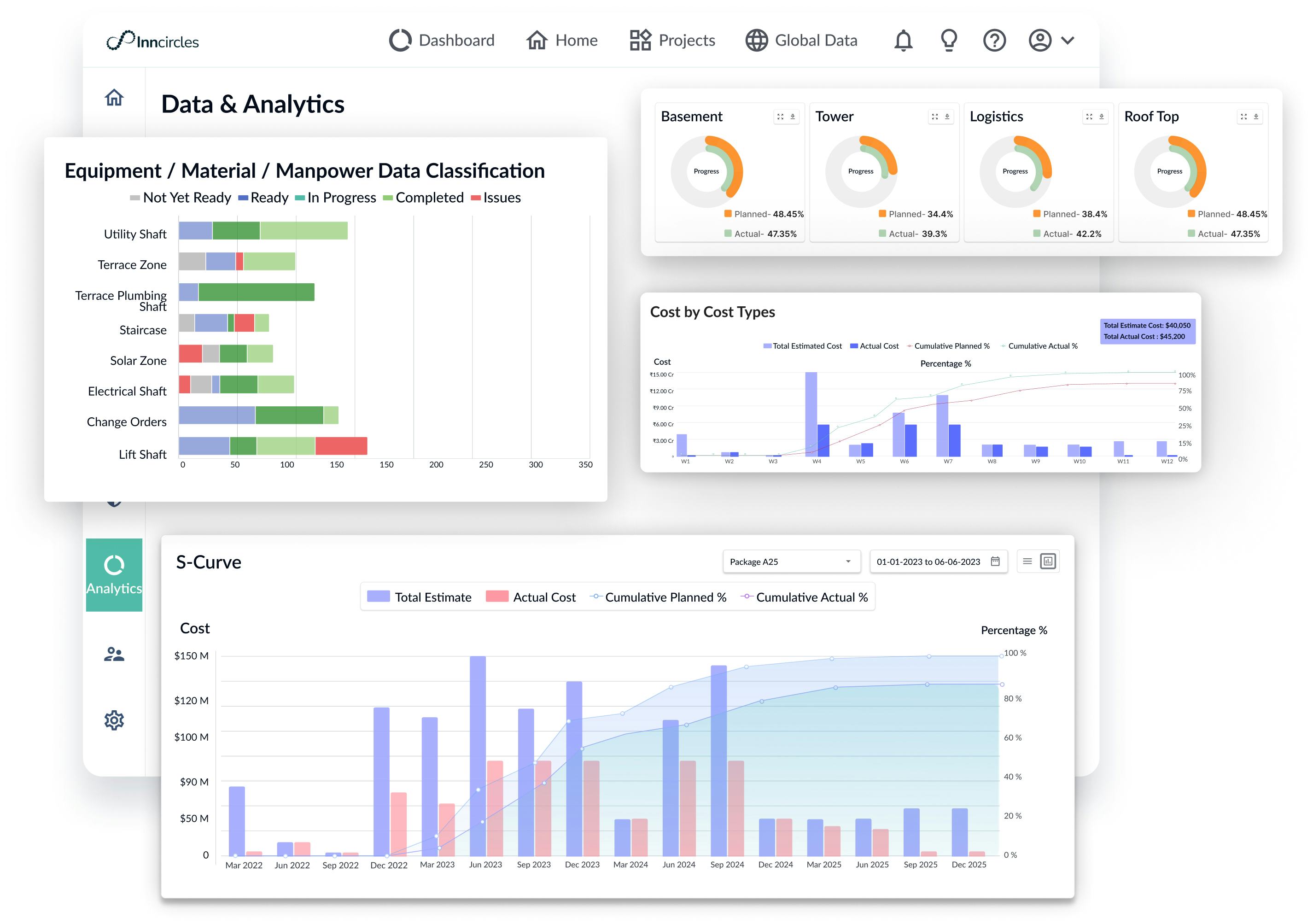The image size is (1313, 924).
Task: Expand the user account chevron
Action: [x=1067, y=41]
